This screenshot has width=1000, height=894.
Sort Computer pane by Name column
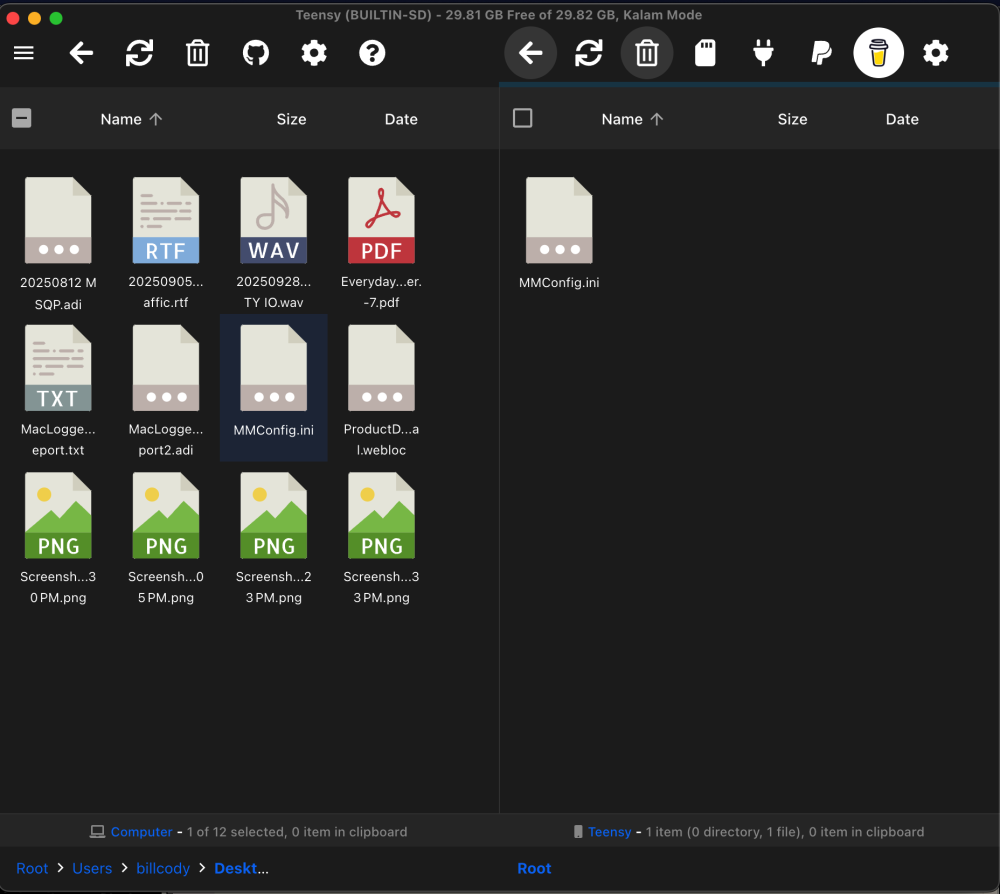(131, 119)
